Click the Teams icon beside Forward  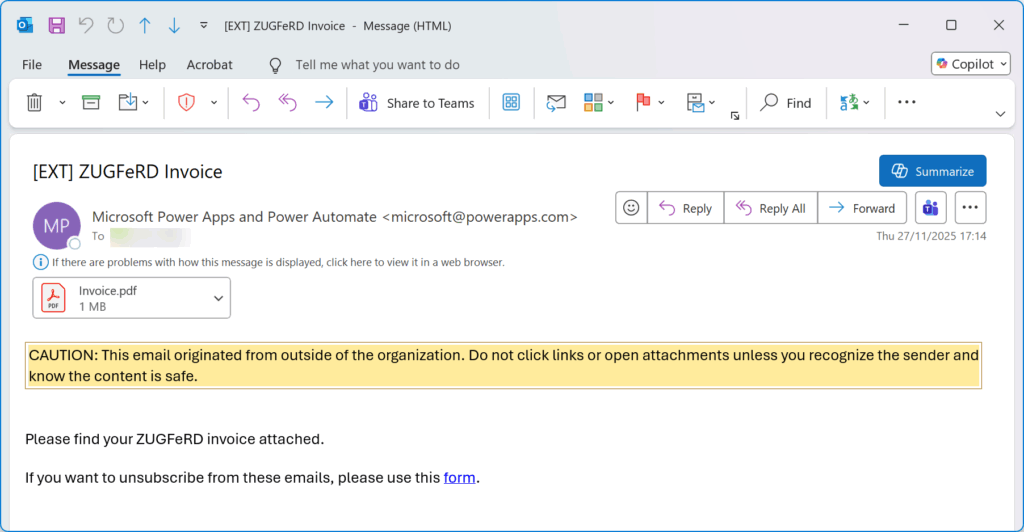[930, 208]
